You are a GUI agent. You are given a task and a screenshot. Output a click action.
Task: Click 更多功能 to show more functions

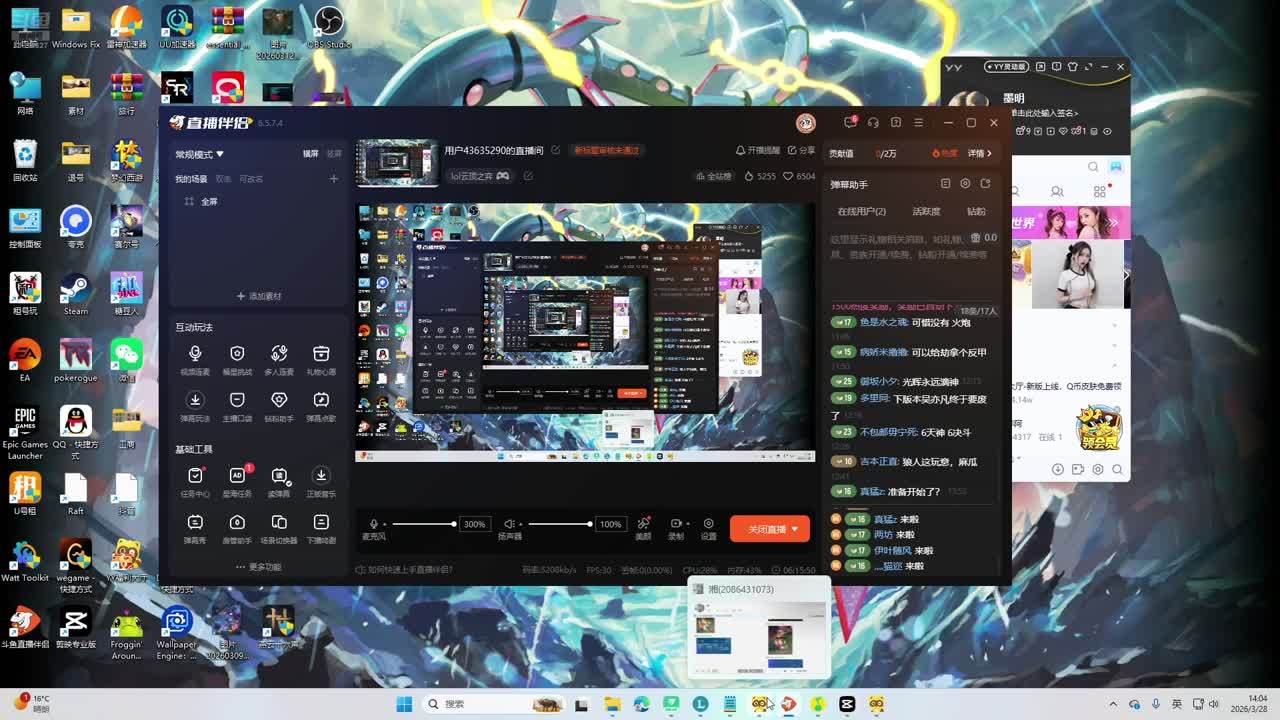click(259, 567)
